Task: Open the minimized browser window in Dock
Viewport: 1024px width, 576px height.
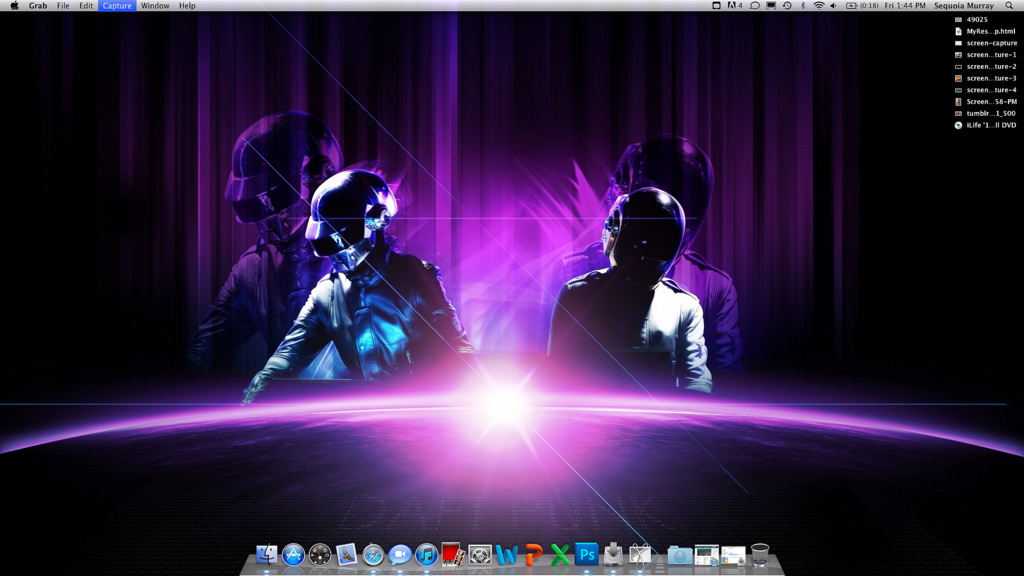Action: coord(707,556)
